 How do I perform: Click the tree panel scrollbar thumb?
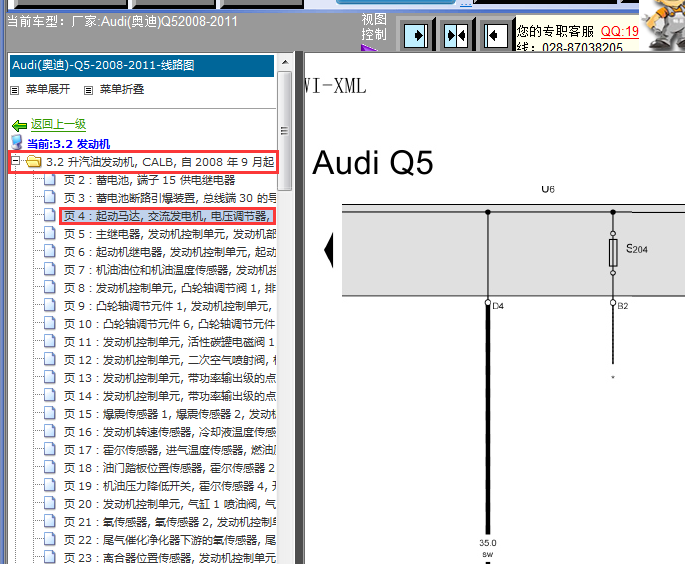pyautogui.click(x=285, y=131)
